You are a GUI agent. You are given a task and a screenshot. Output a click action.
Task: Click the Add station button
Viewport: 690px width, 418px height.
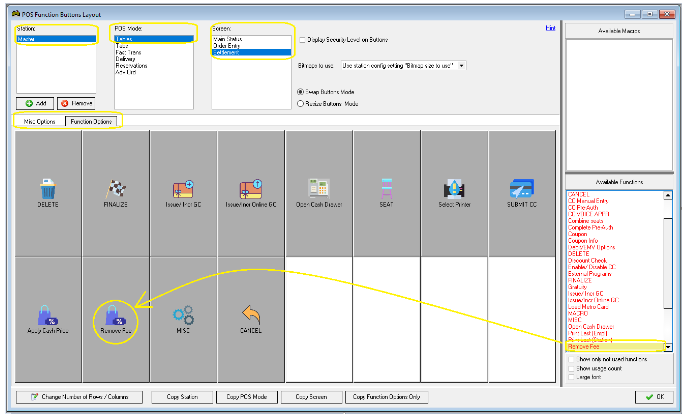34,102
